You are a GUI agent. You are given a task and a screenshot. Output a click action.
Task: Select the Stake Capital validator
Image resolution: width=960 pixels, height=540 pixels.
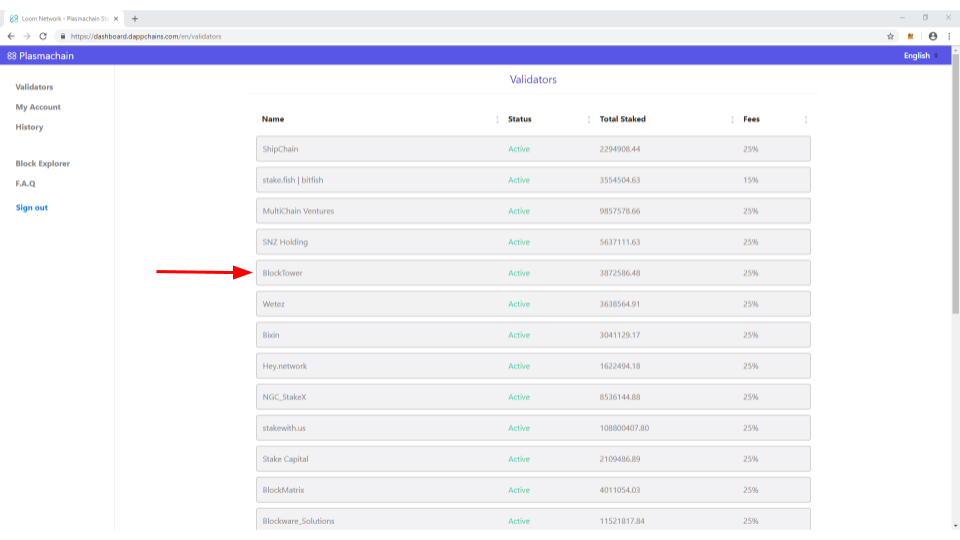pyautogui.click(x=533, y=459)
